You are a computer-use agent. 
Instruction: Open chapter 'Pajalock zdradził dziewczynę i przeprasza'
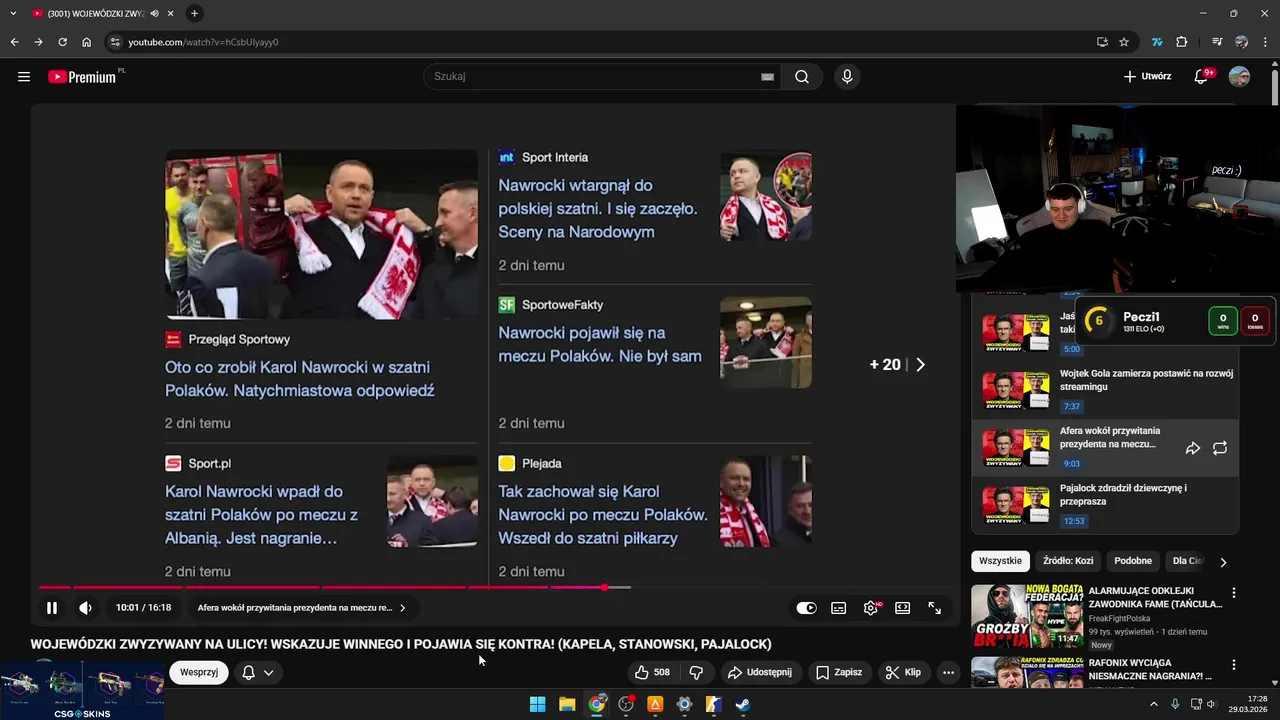pos(1105,505)
